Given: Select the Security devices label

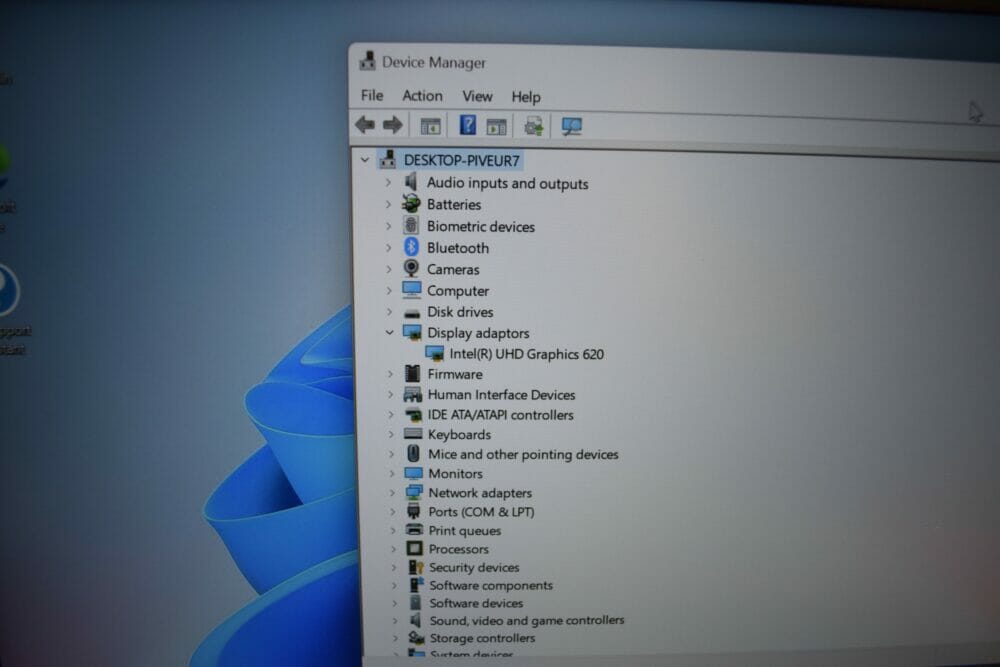Looking at the screenshot, I should [474, 568].
